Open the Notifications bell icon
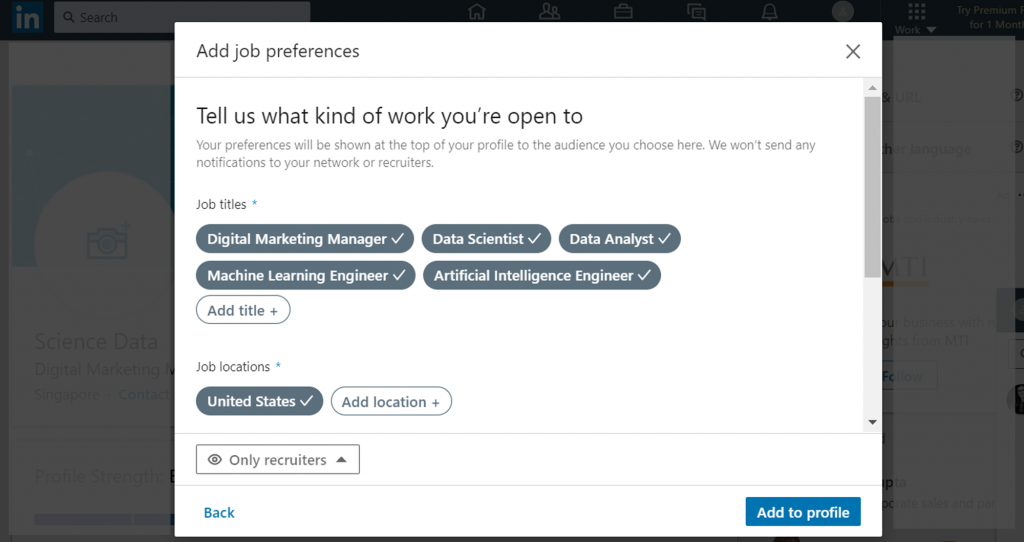This screenshot has height=542, width=1024. [770, 12]
